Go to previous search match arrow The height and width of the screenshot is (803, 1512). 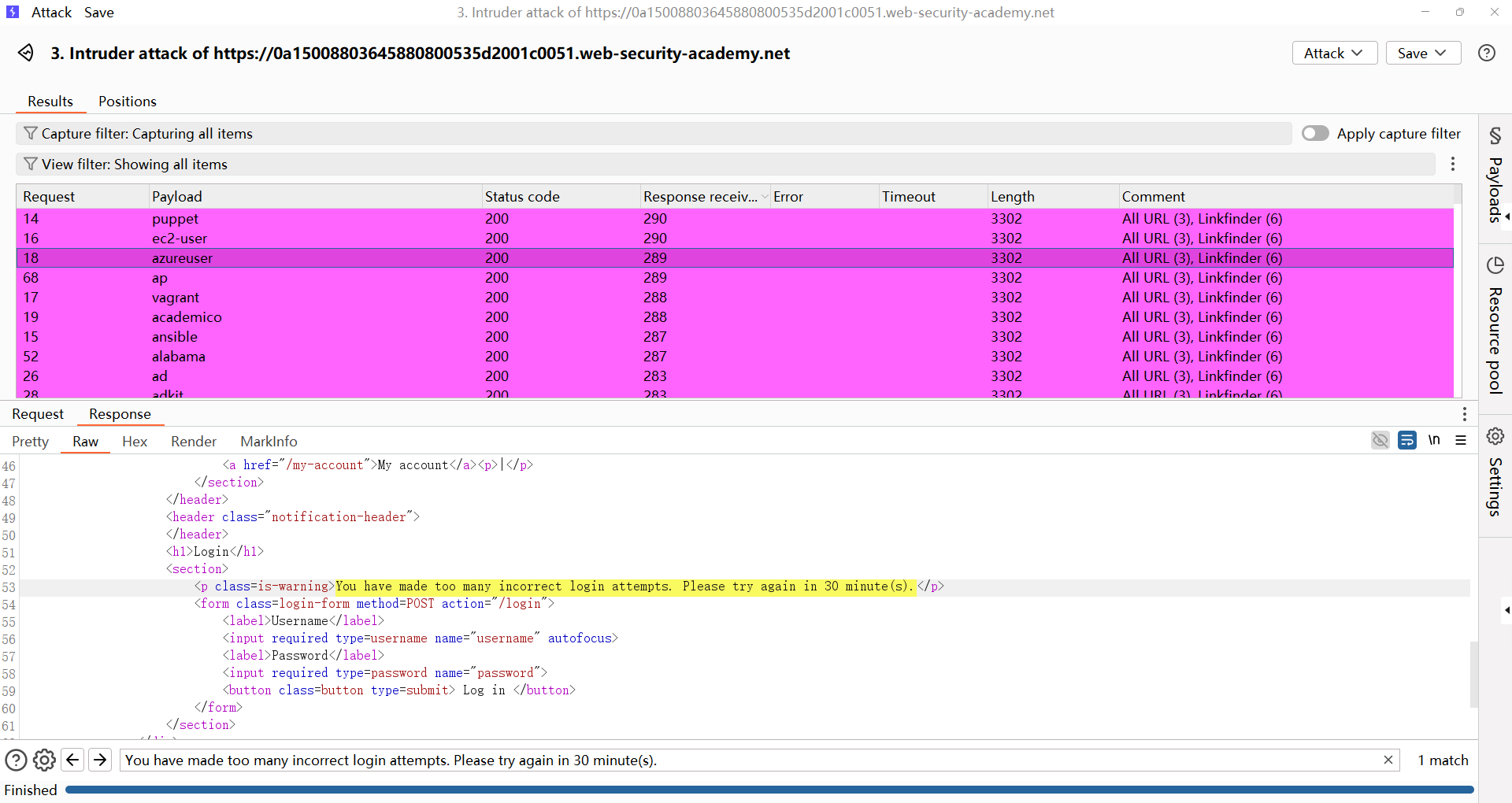tap(72, 760)
